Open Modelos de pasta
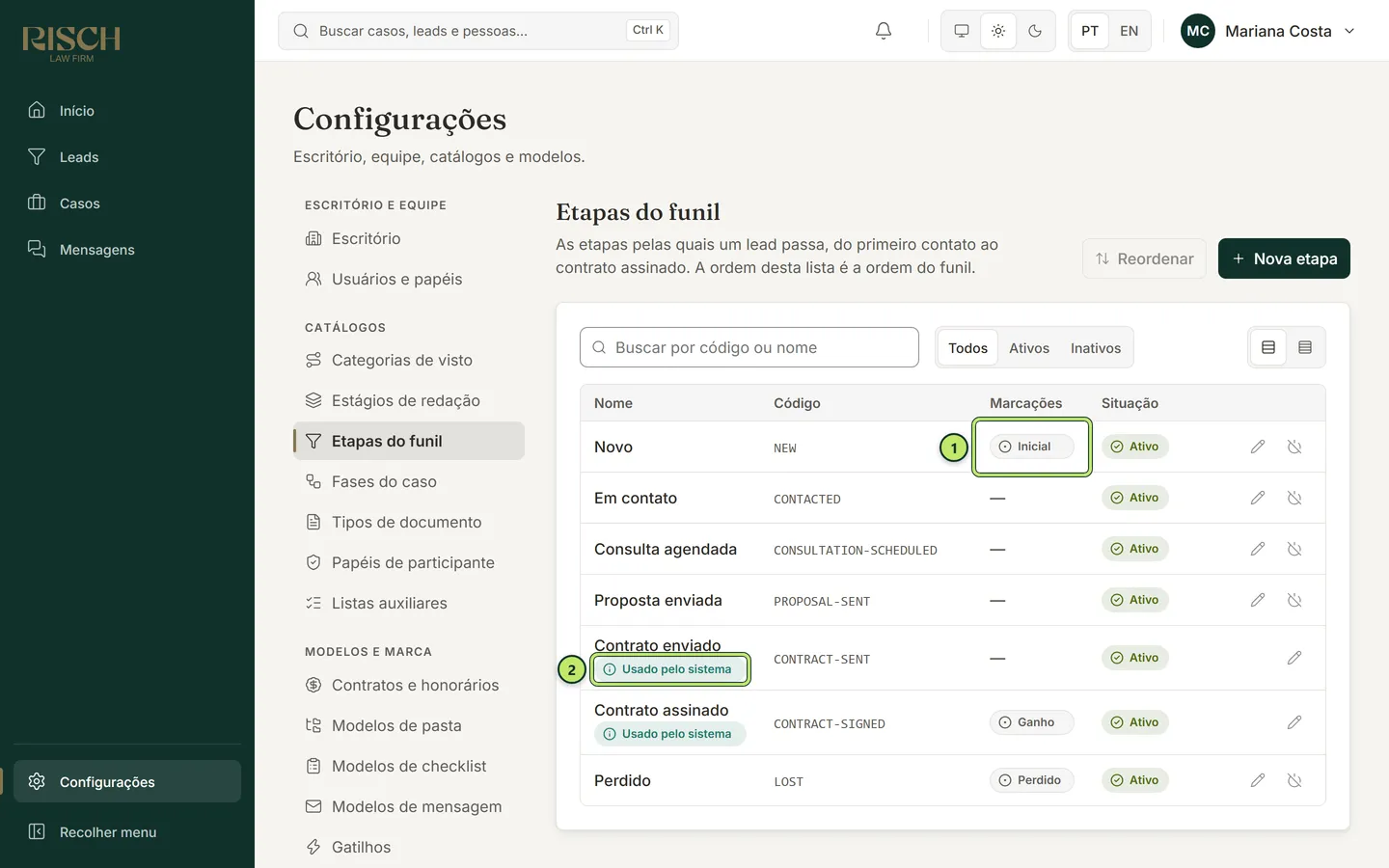 click(409, 725)
